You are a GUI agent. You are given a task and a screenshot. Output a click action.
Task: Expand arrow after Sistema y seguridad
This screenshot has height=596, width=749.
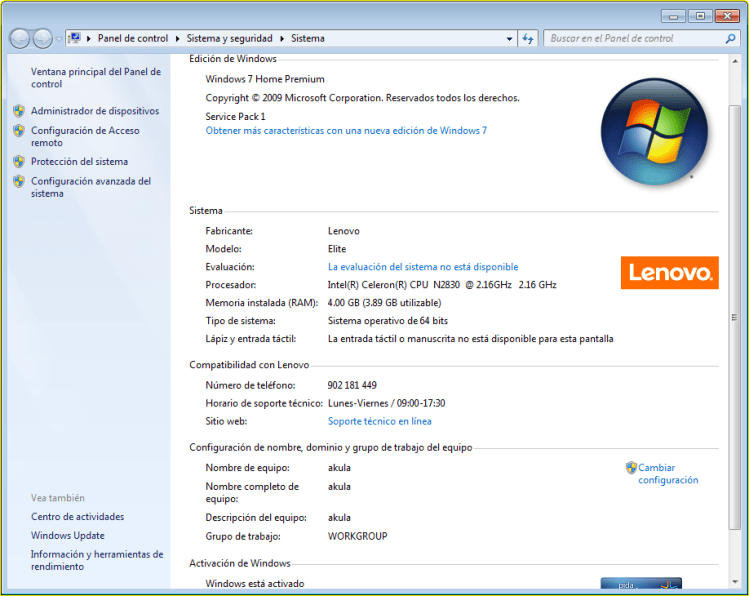coord(282,39)
